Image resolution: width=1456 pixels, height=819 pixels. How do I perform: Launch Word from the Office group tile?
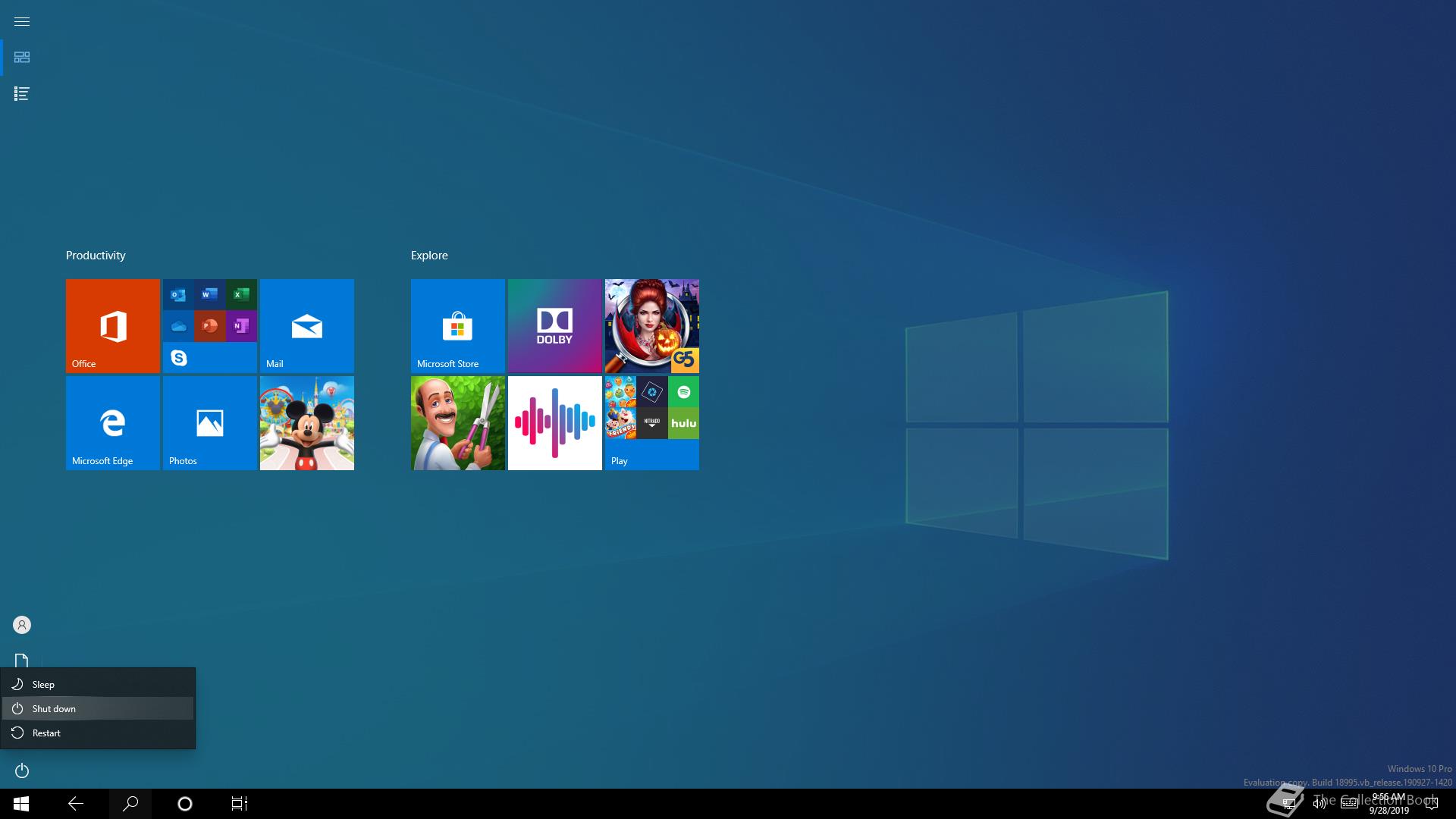click(210, 294)
